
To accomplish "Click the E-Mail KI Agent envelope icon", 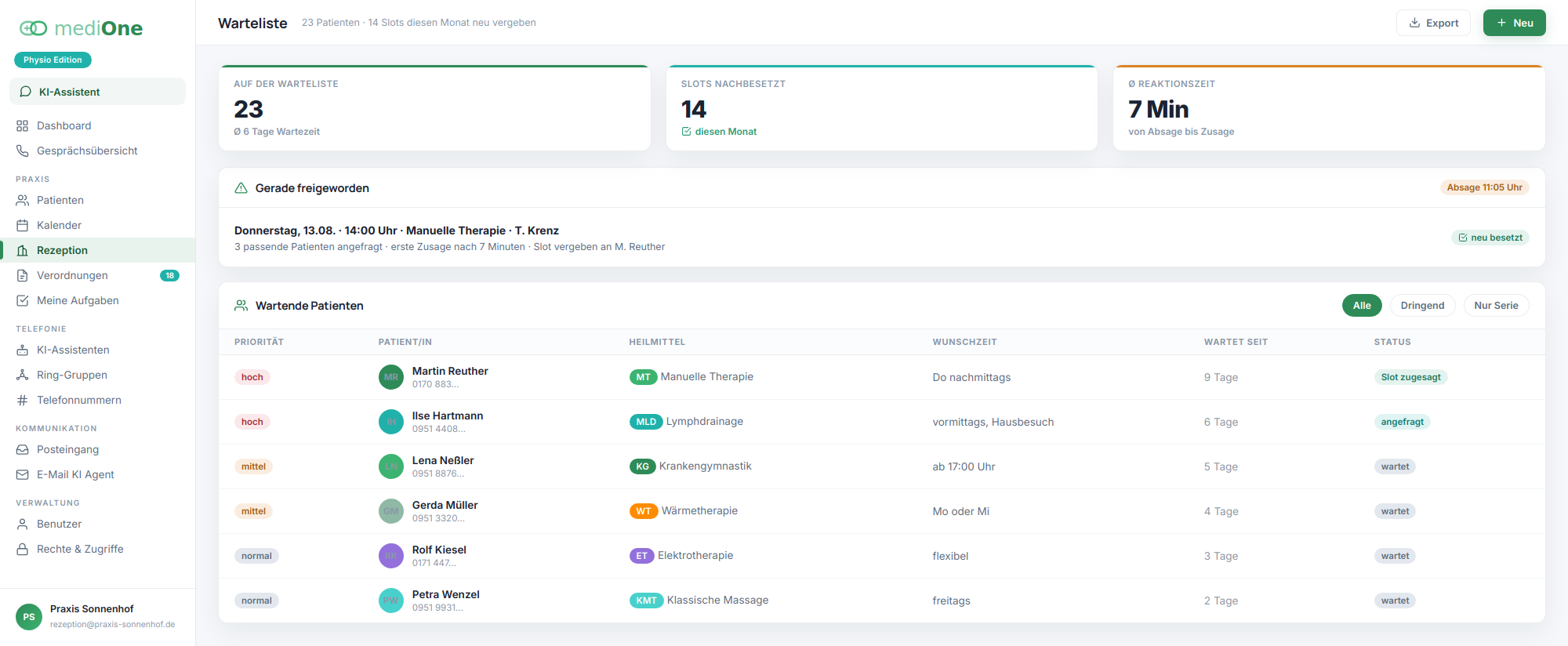I will pos(23,474).
